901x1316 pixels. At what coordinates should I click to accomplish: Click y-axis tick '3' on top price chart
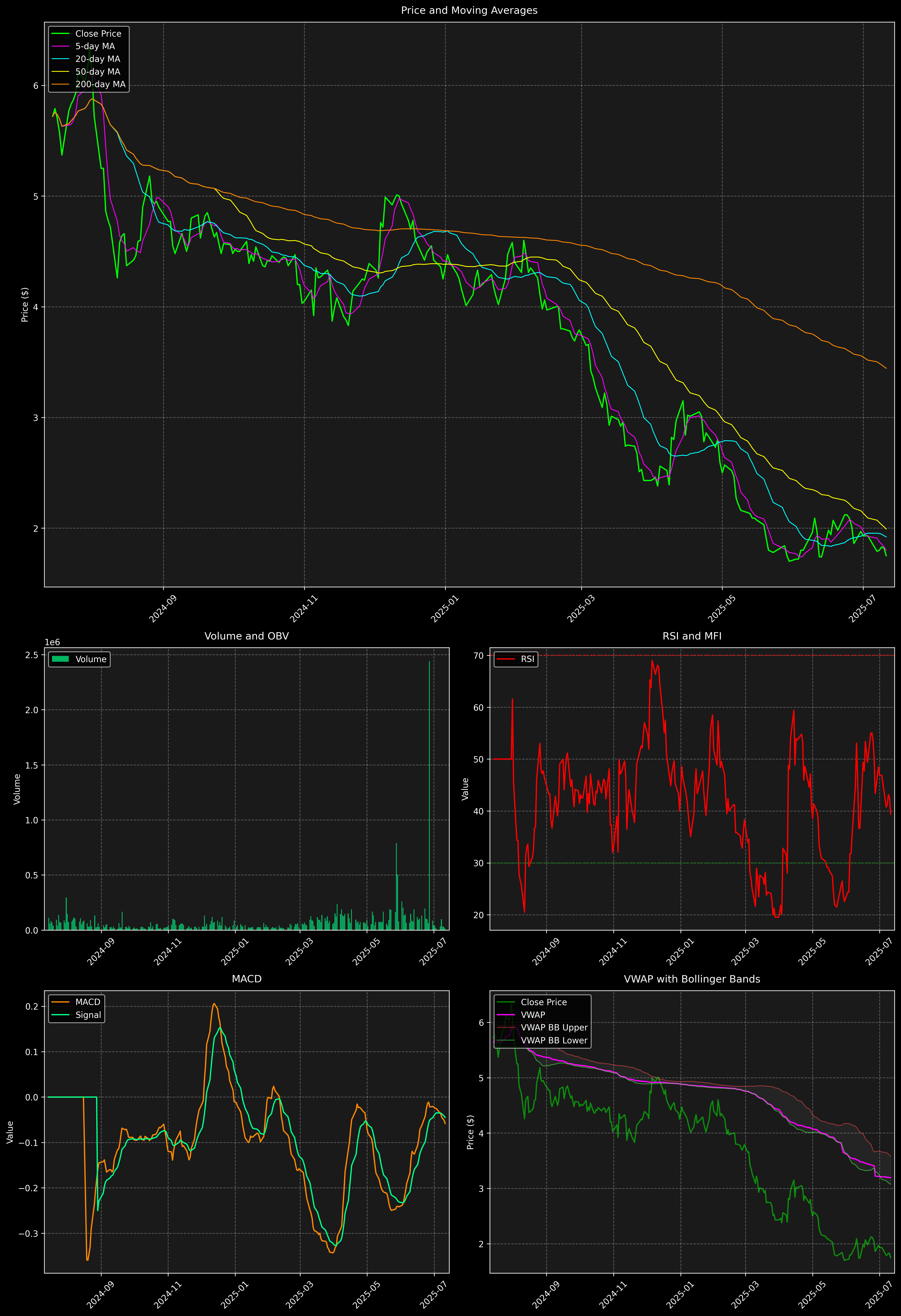pyautogui.click(x=36, y=418)
